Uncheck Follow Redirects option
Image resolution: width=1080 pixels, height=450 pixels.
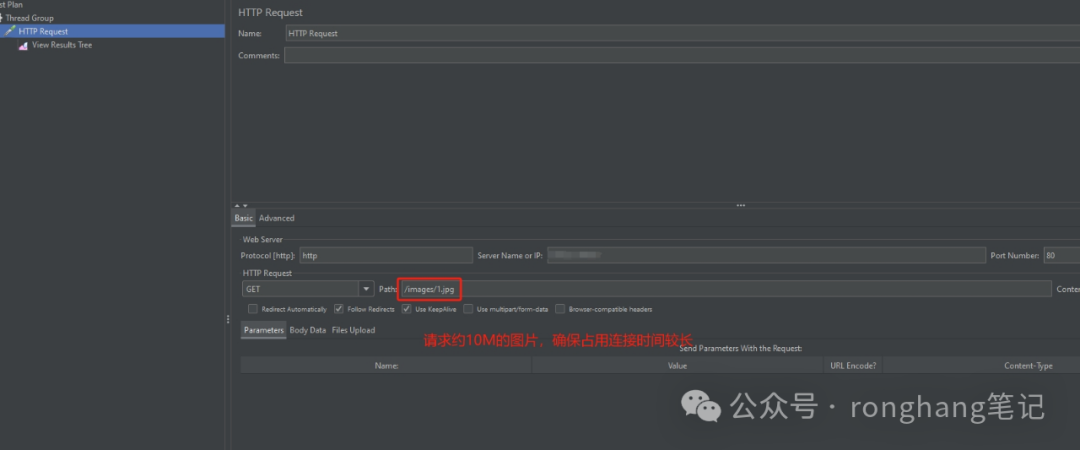[x=339, y=309]
